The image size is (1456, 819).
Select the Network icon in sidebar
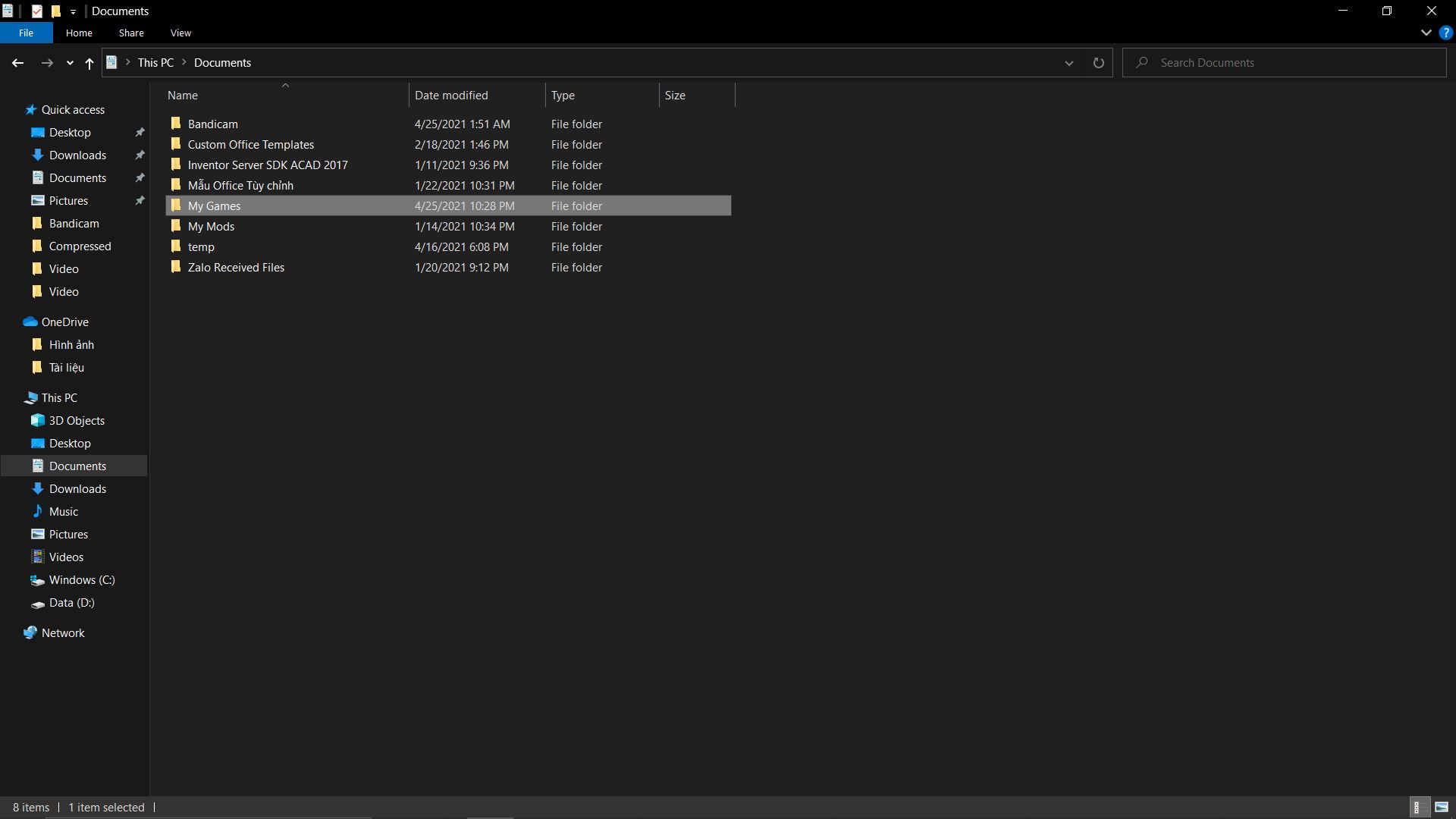tap(30, 632)
